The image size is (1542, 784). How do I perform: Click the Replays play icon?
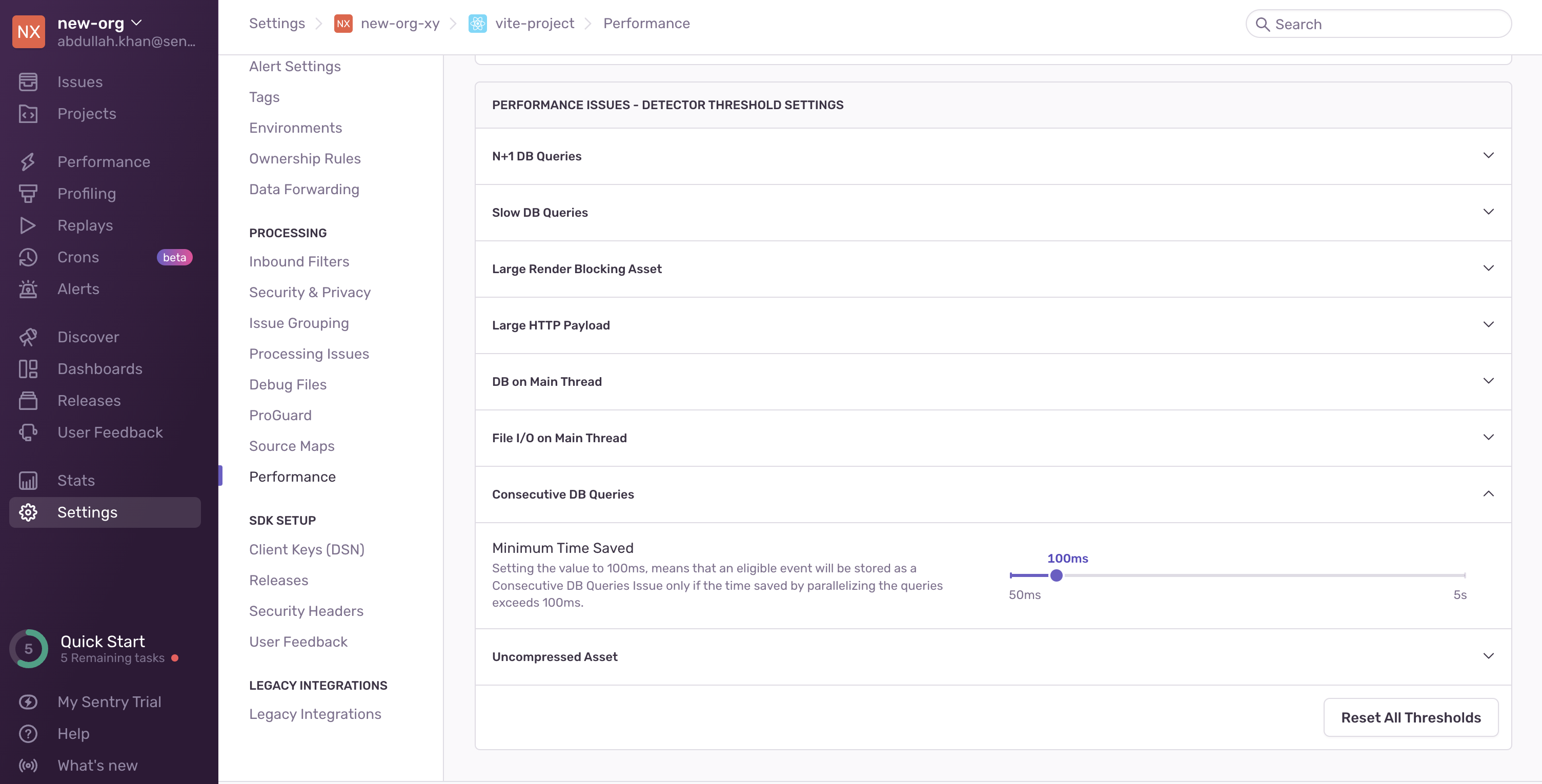pos(28,225)
